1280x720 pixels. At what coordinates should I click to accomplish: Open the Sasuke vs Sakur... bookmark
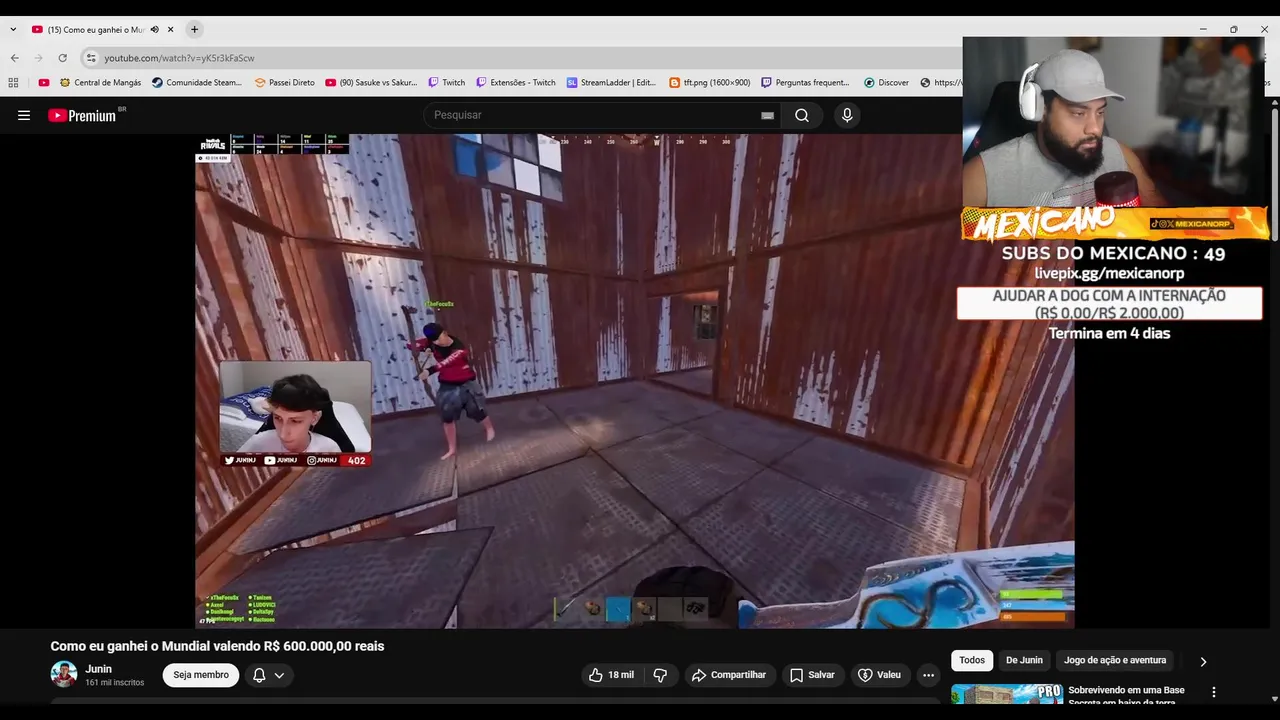coord(371,83)
